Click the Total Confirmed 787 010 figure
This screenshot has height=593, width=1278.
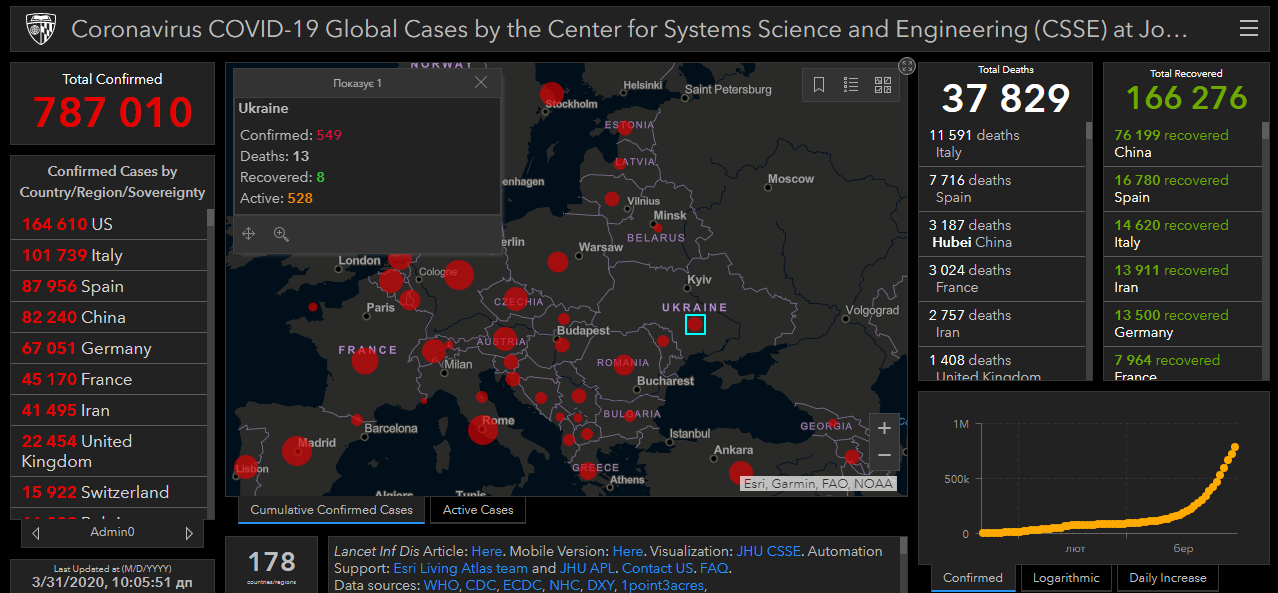tap(113, 113)
